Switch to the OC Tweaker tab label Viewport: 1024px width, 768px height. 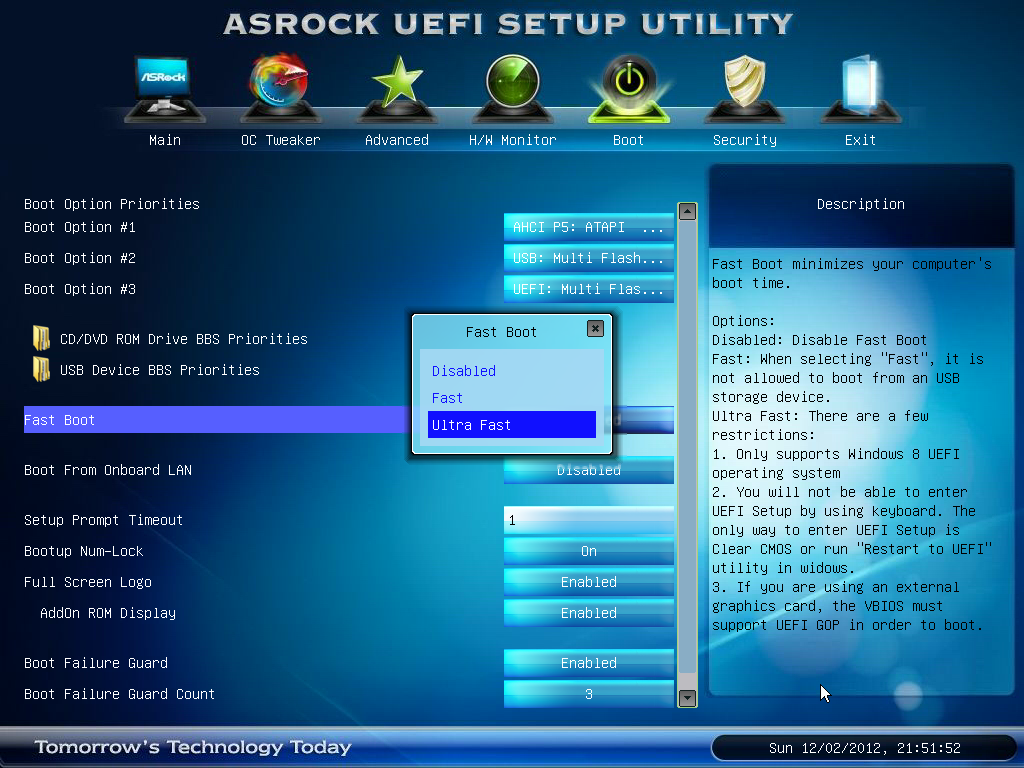tap(280, 140)
